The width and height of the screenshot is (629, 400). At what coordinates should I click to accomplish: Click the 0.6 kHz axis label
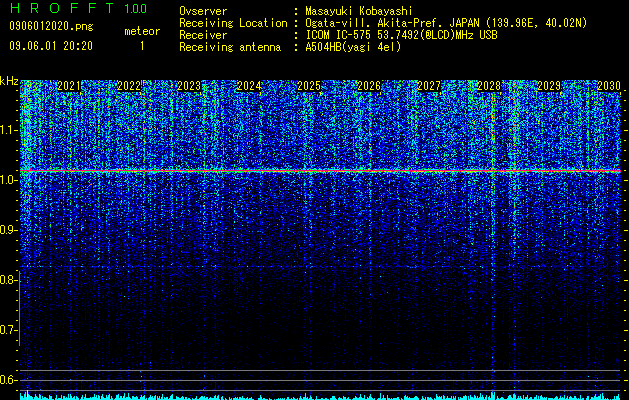[9, 380]
